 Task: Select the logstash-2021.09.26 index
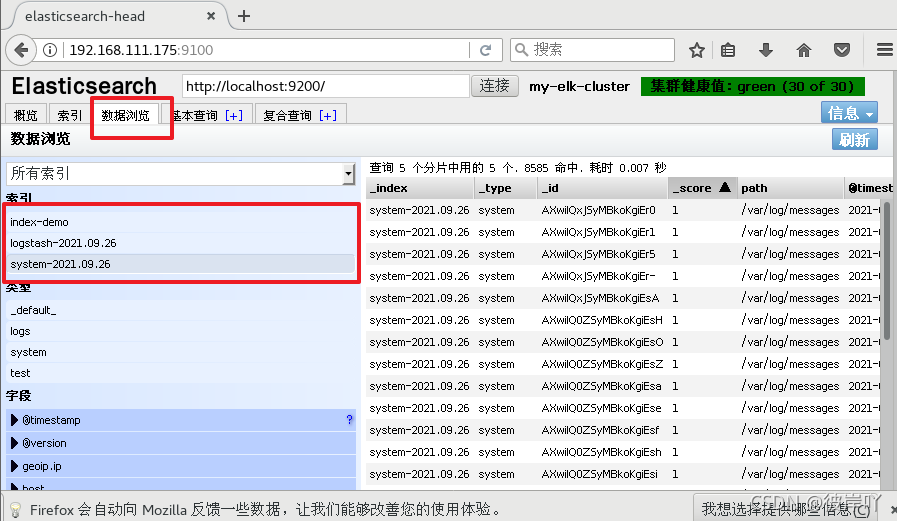point(181,243)
